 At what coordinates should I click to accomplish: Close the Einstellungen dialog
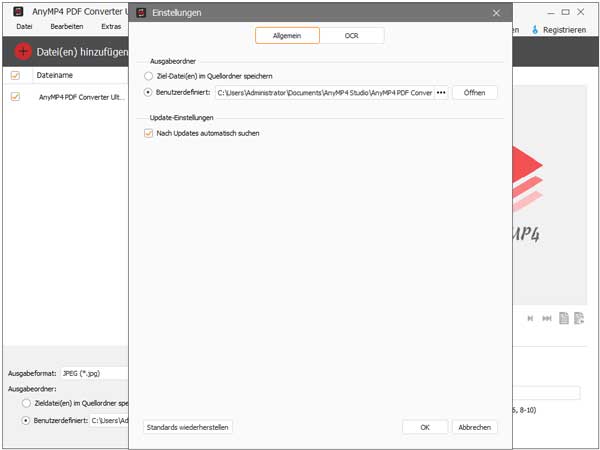point(496,13)
